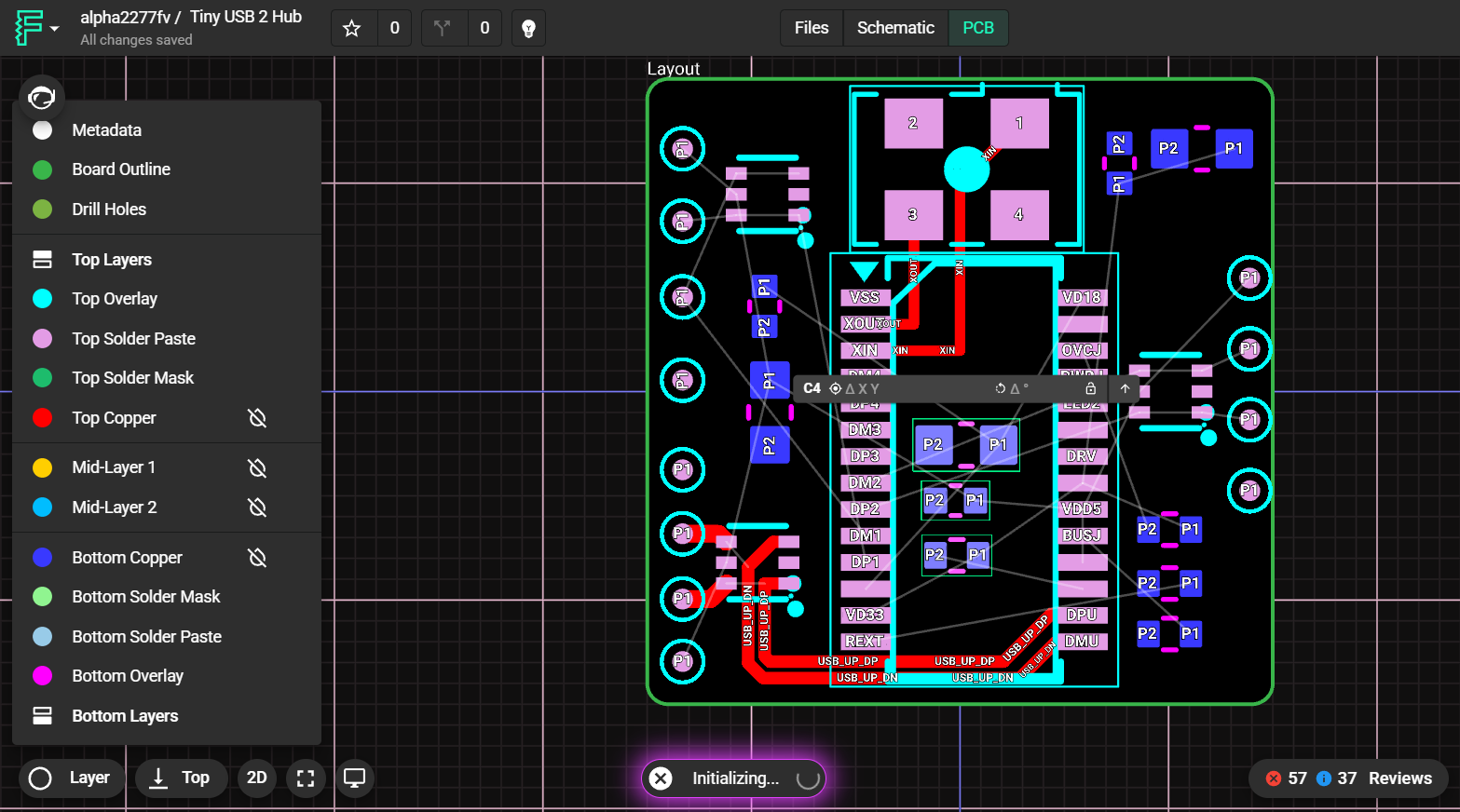Select pad 4 of the crystal footprint
The image size is (1460, 812).
(x=1019, y=215)
